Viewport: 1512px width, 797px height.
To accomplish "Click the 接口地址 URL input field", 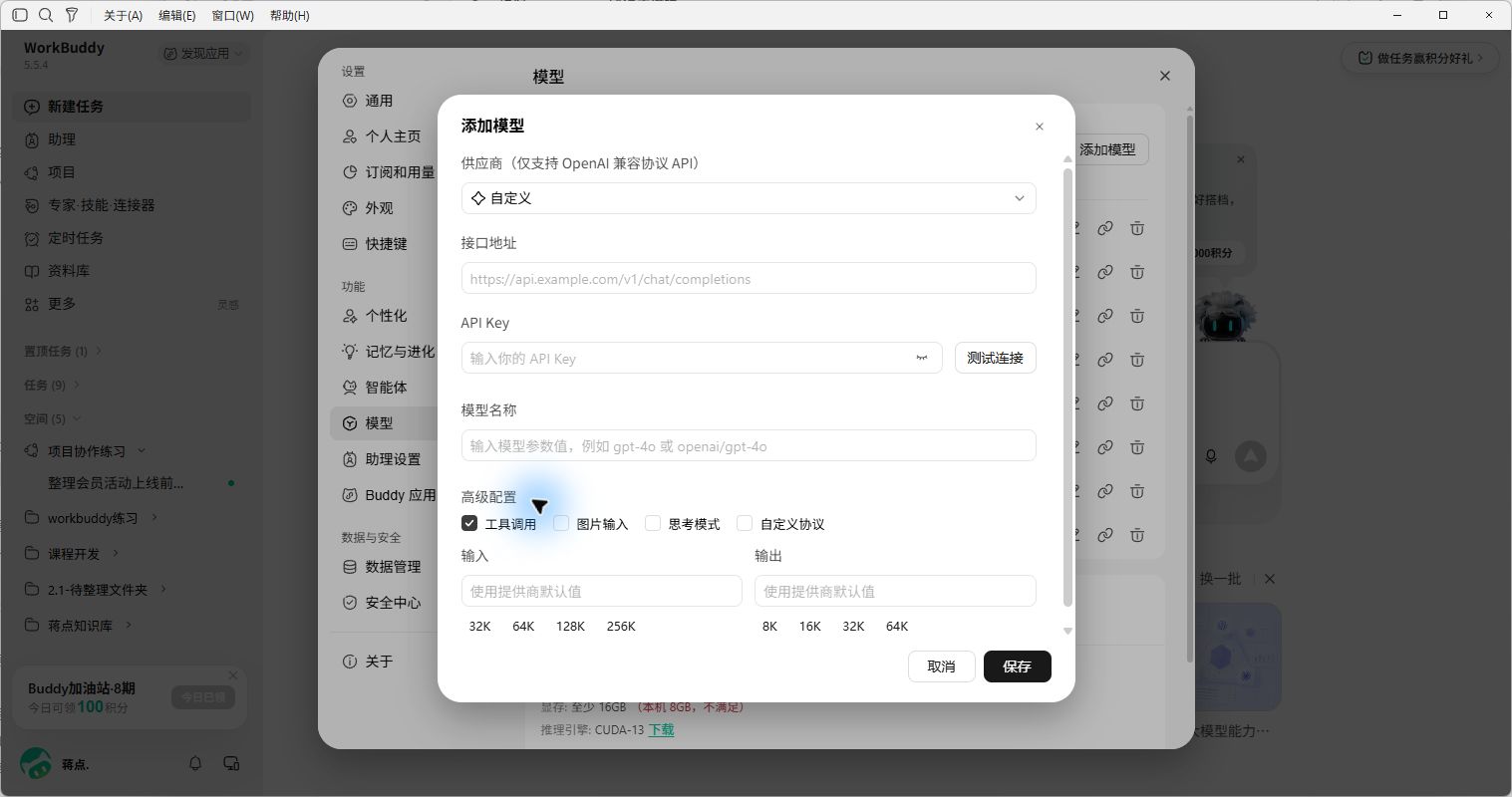I will 749,278.
